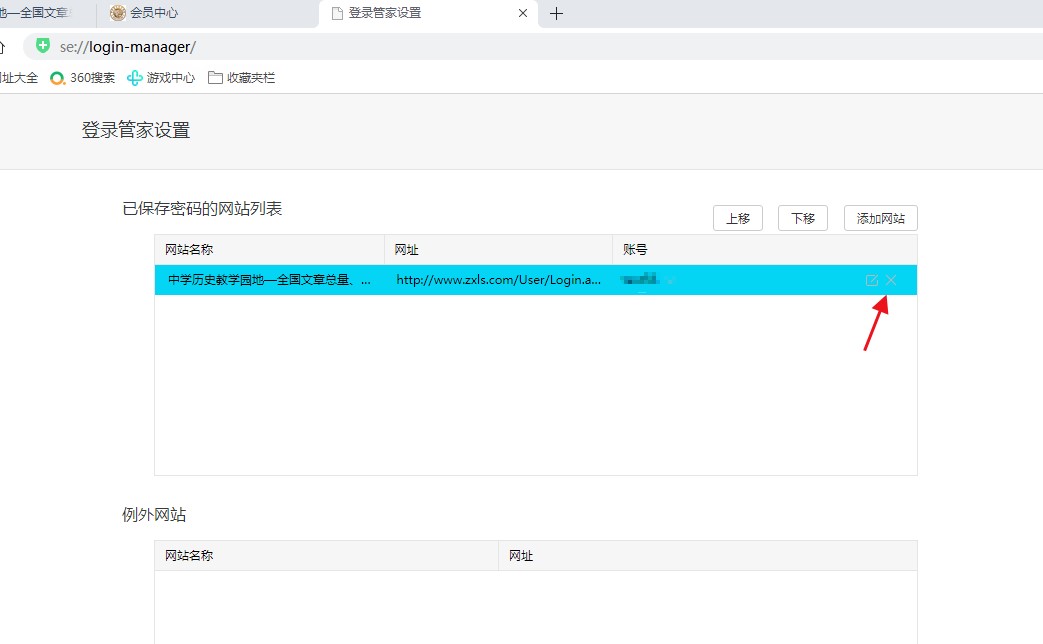The image size is (1043, 644).
Task: Click the edit icon on saved password entry
Action: coord(871,280)
